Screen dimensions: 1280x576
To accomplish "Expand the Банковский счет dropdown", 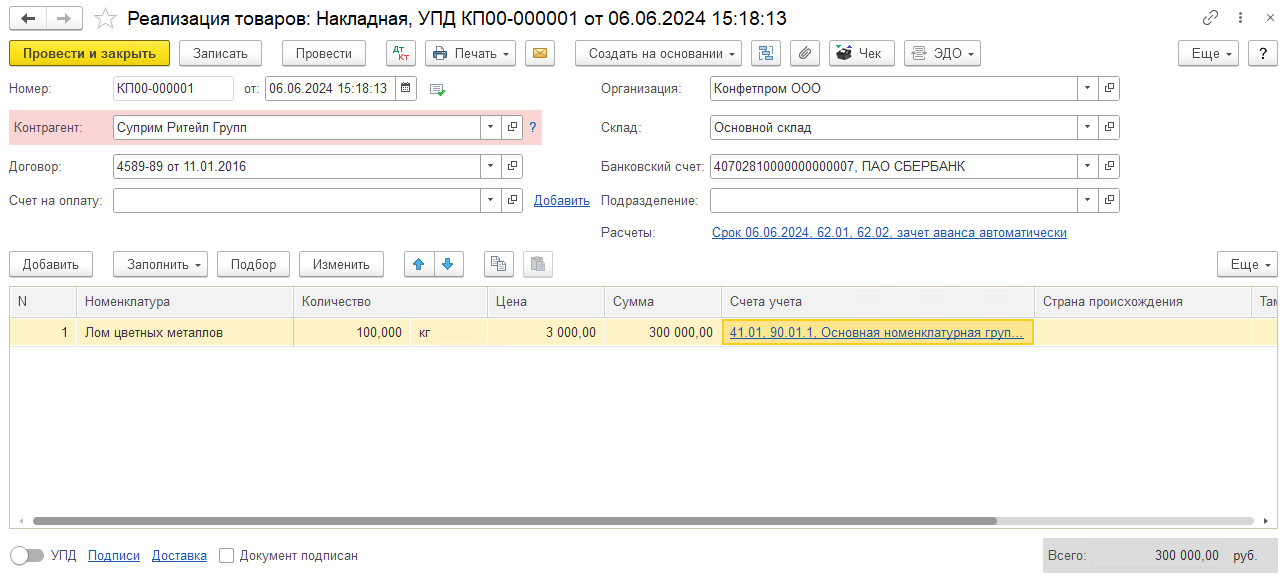I will (x=1088, y=166).
